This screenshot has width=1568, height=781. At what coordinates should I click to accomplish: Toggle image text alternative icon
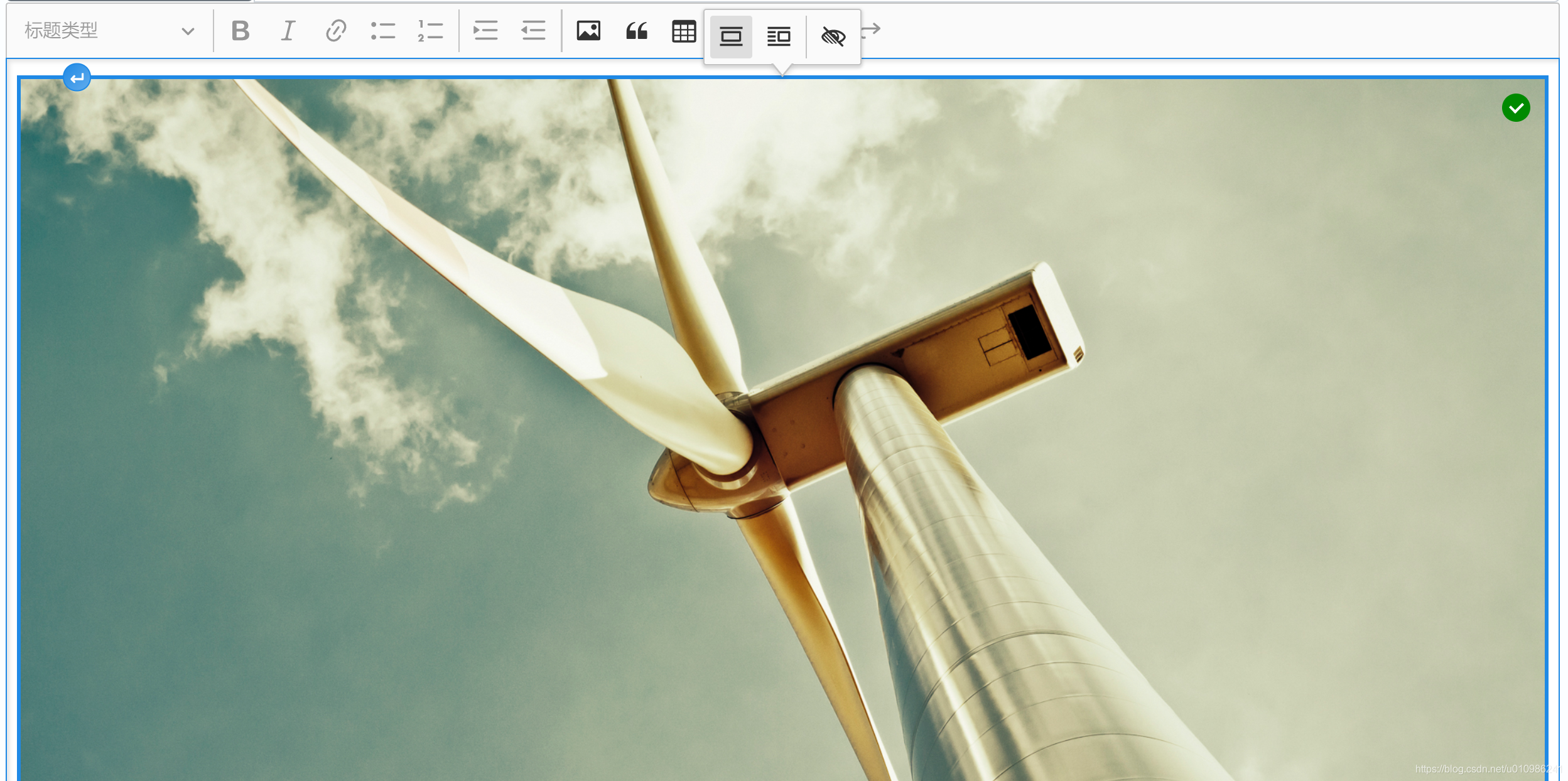tap(833, 37)
